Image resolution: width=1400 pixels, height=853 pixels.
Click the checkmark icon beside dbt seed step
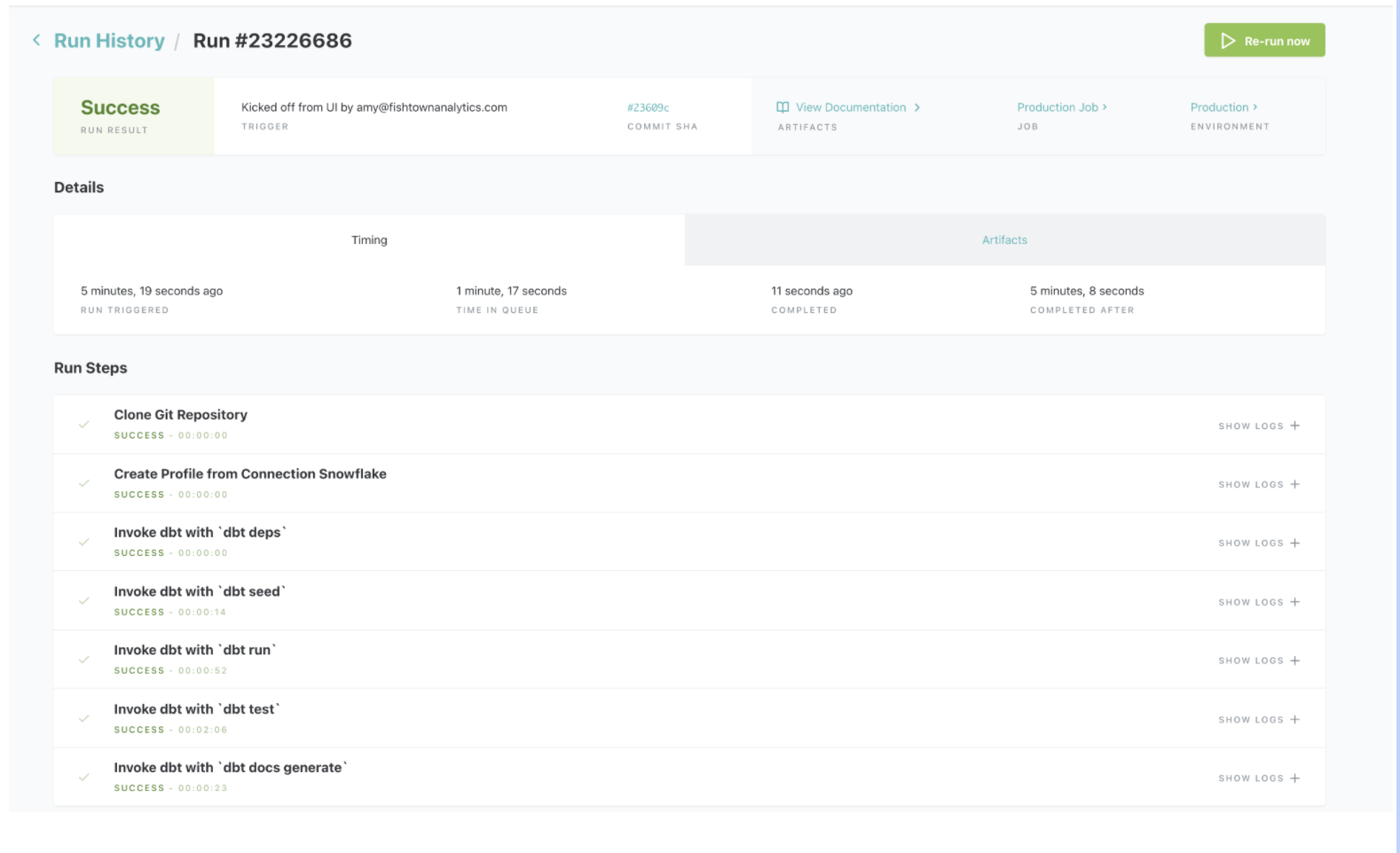coord(84,601)
